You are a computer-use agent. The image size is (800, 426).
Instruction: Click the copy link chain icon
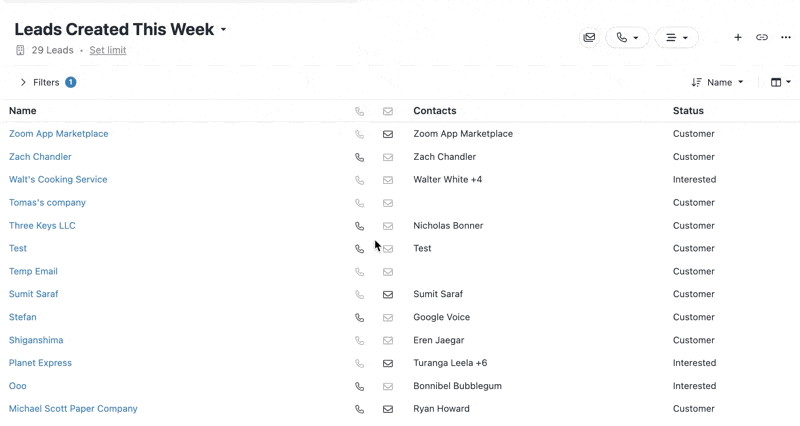[x=762, y=37]
